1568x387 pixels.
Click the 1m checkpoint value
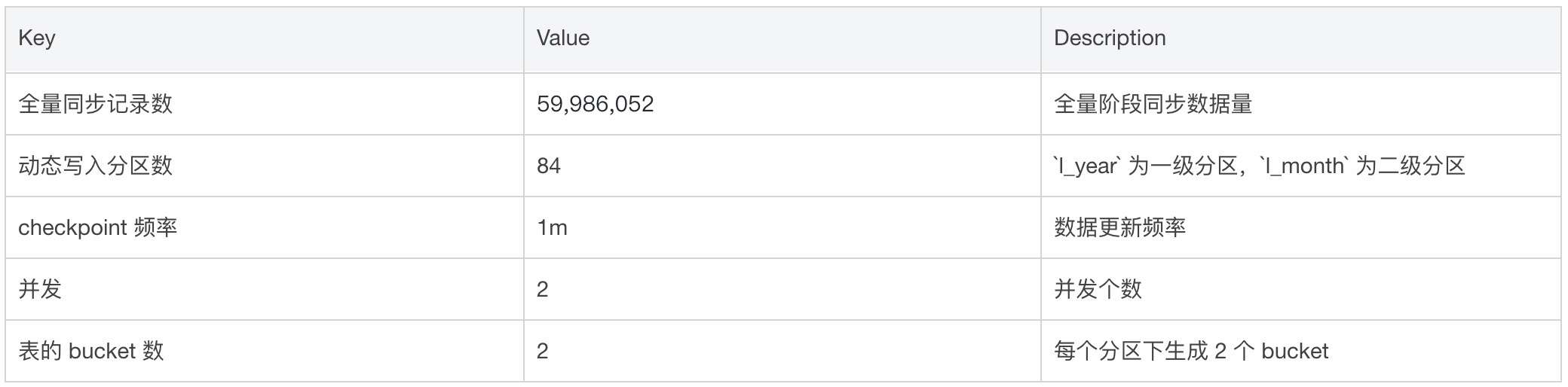pyautogui.click(x=552, y=227)
